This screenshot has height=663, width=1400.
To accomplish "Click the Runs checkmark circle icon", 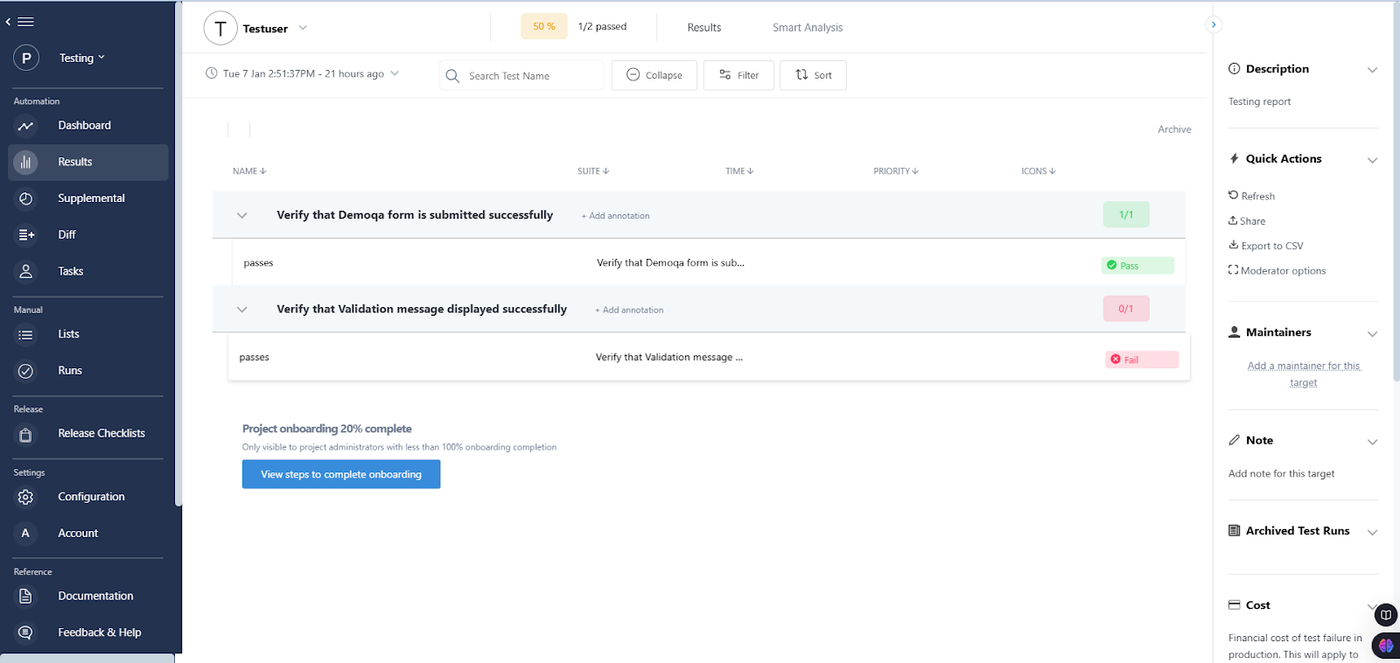I will pos(26,371).
